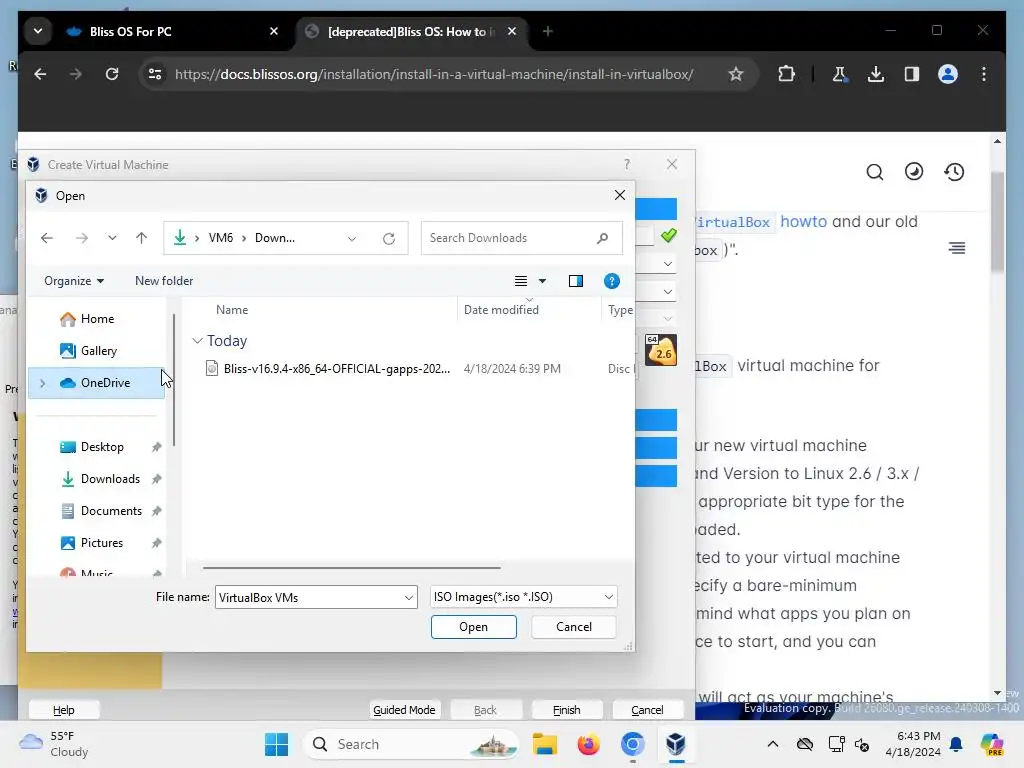Show hidden system tray icons
Viewport: 1024px width, 768px height.
(x=773, y=744)
